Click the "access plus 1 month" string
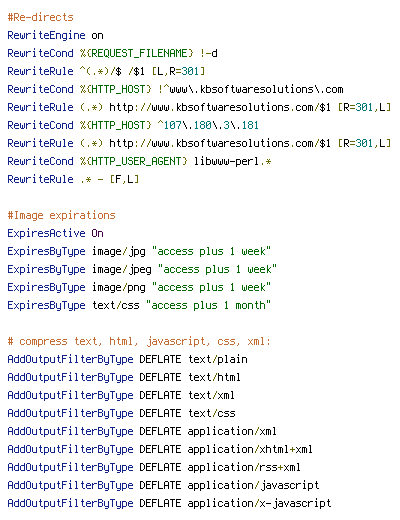 (x=208, y=305)
